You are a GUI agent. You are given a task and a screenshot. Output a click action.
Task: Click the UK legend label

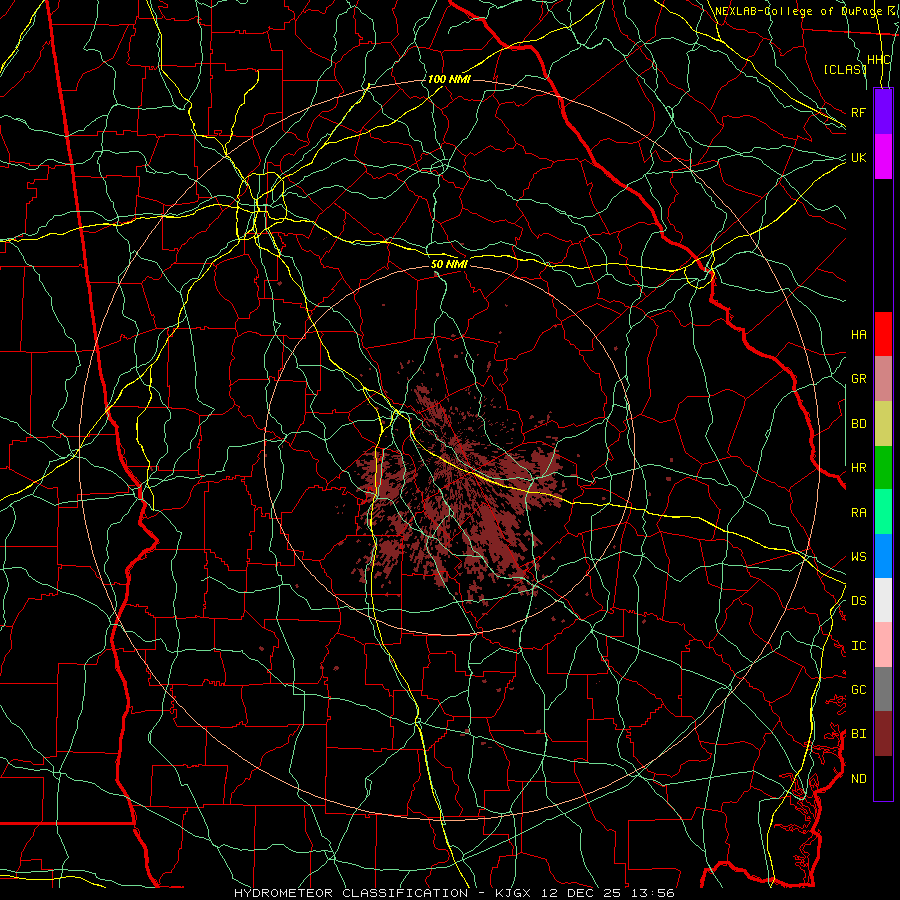tap(859, 157)
